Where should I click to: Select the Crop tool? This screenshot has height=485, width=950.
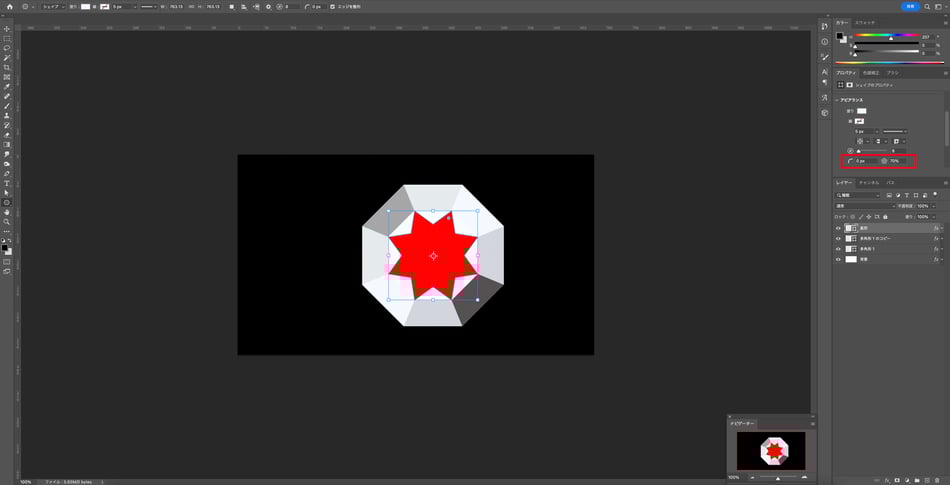7,67
